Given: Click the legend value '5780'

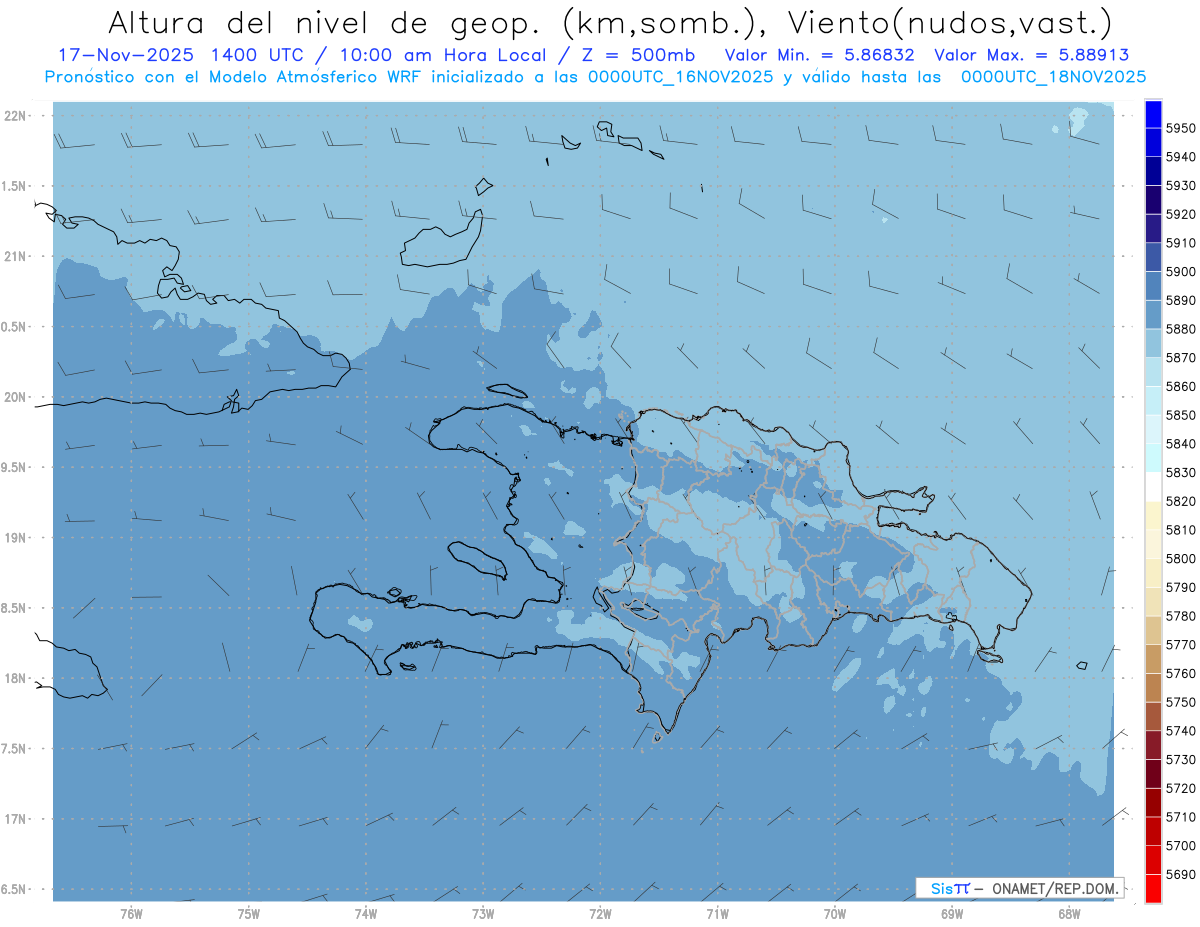Looking at the screenshot, I should click(1181, 616).
